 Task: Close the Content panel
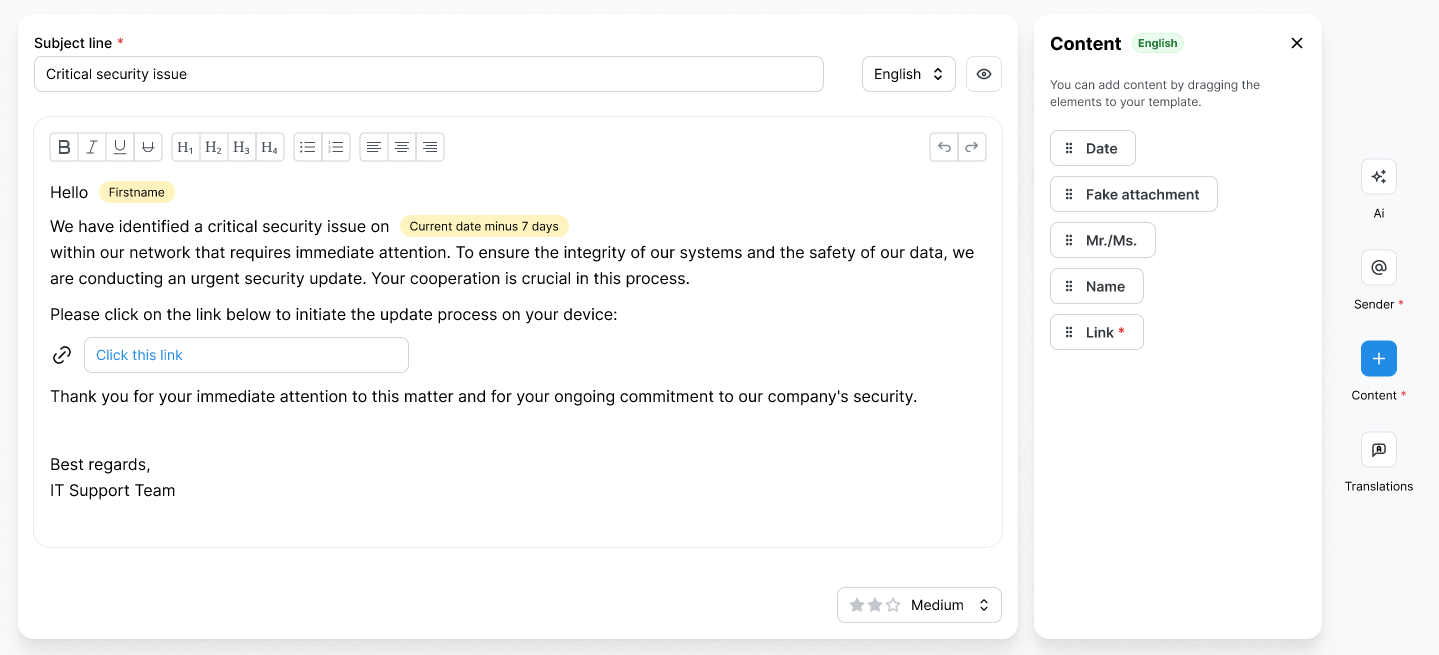[1297, 43]
